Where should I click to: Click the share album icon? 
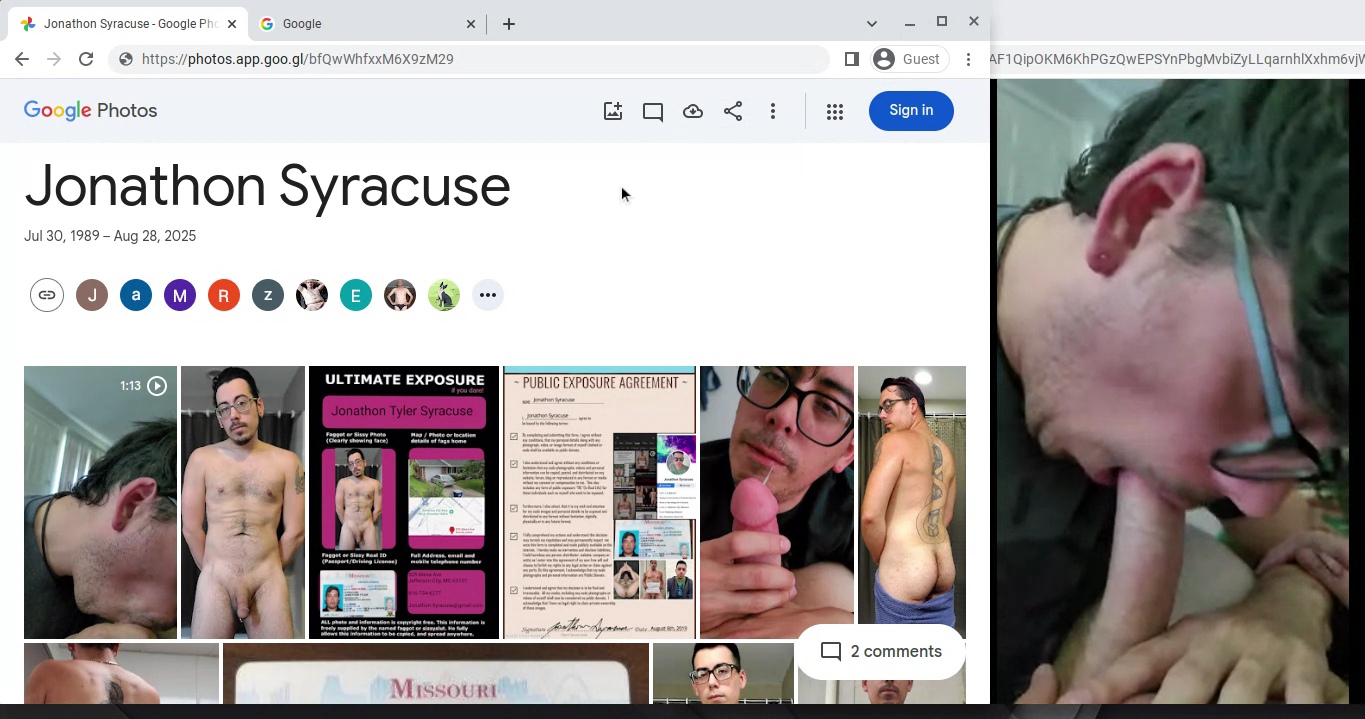click(733, 111)
